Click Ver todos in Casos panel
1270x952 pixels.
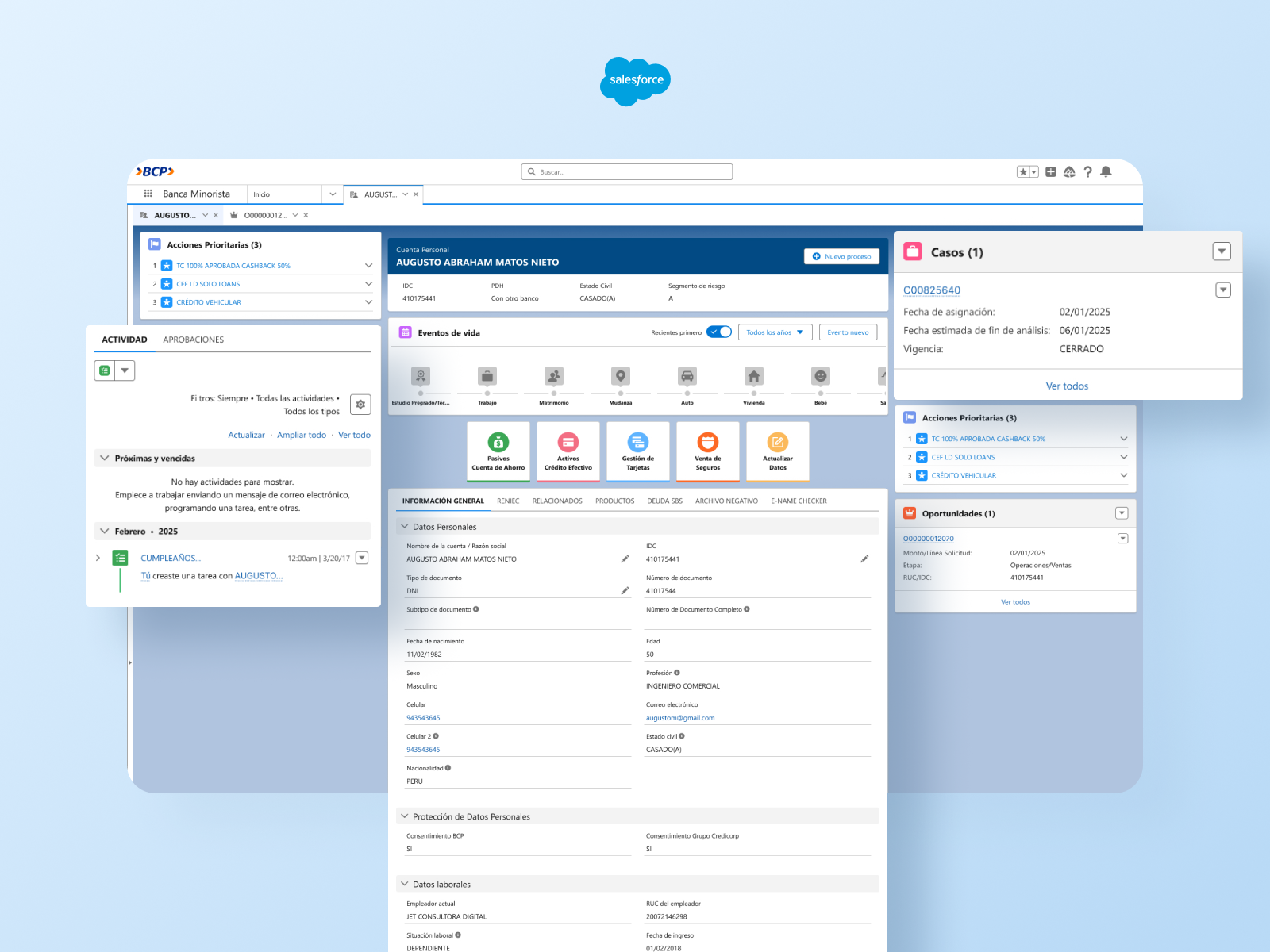click(1067, 386)
